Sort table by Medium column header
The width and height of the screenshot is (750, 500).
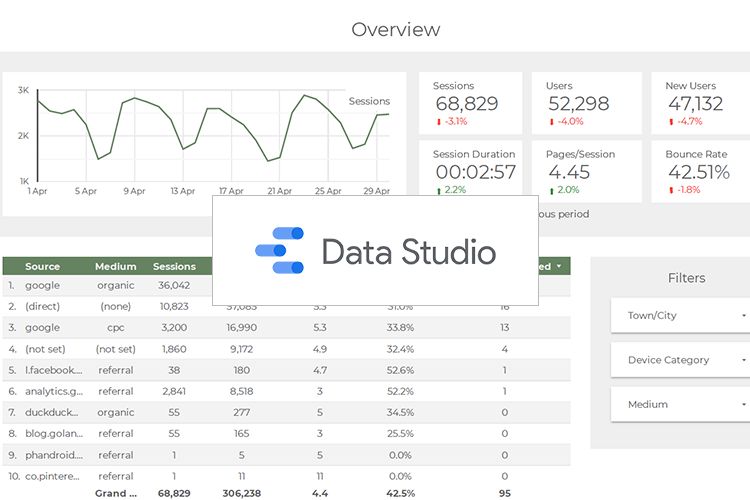click(x=115, y=267)
